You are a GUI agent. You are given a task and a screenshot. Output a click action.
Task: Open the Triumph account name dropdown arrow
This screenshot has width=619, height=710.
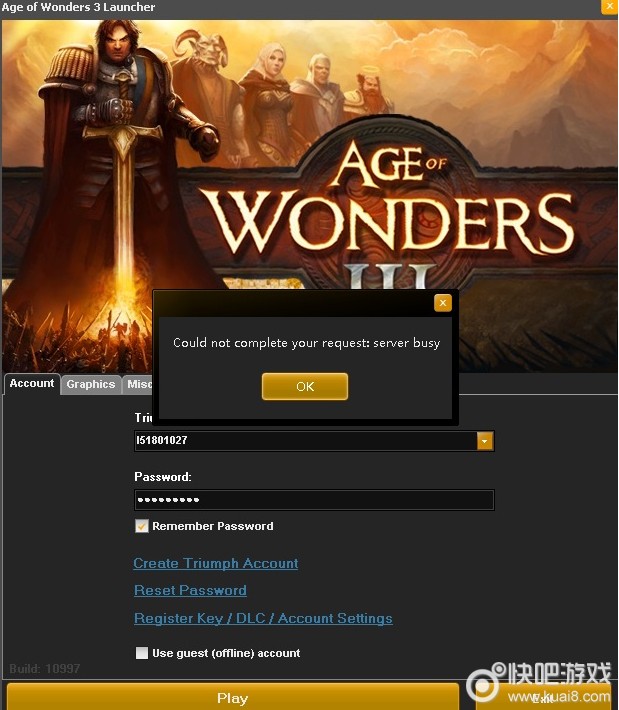pyautogui.click(x=485, y=441)
